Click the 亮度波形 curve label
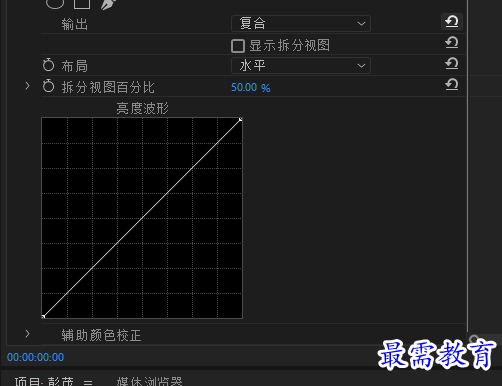The height and width of the screenshot is (386, 502). point(143,108)
